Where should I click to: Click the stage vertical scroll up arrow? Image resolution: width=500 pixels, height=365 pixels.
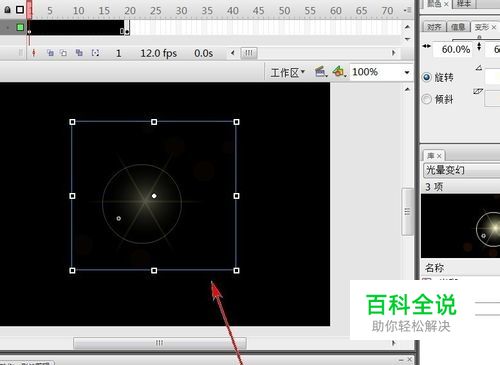pyautogui.click(x=407, y=89)
